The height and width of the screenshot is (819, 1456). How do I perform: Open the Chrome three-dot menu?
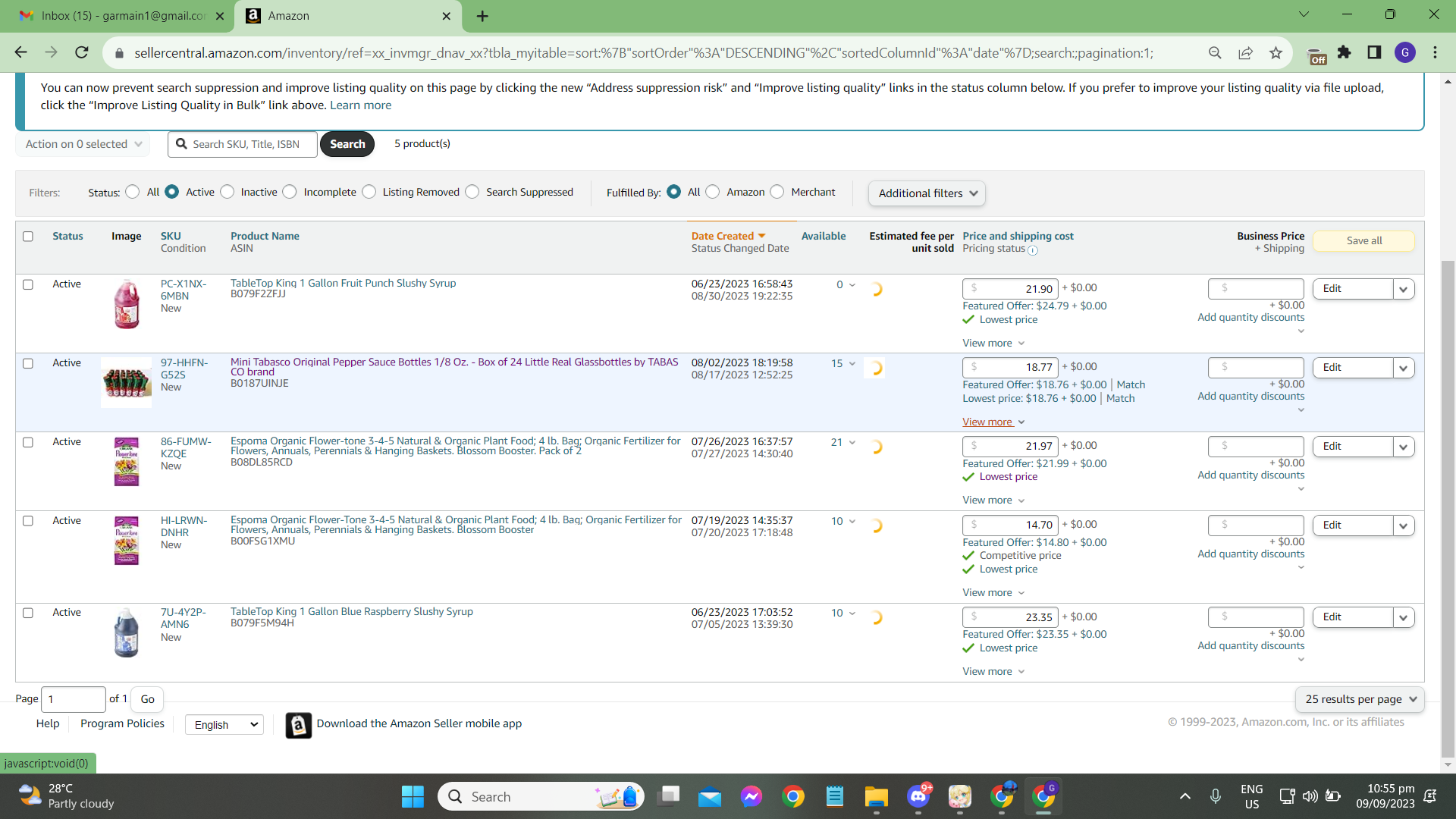[1436, 52]
